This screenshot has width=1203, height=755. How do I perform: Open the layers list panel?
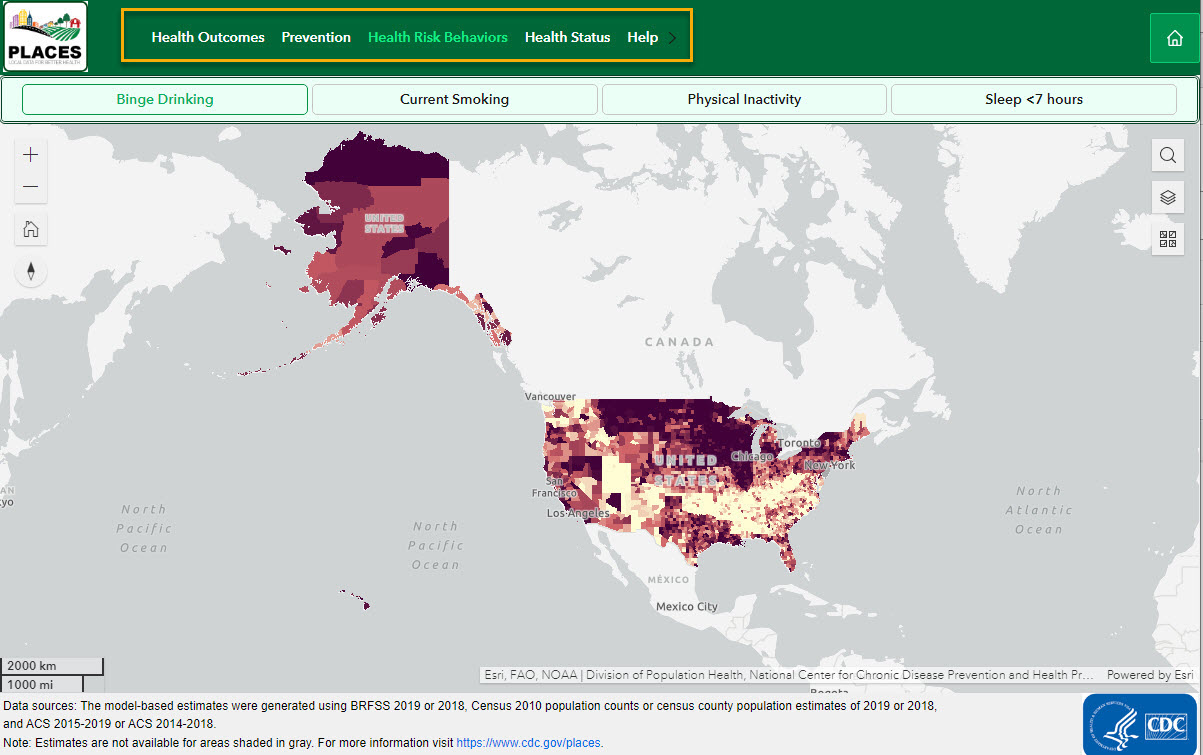tap(1167, 197)
